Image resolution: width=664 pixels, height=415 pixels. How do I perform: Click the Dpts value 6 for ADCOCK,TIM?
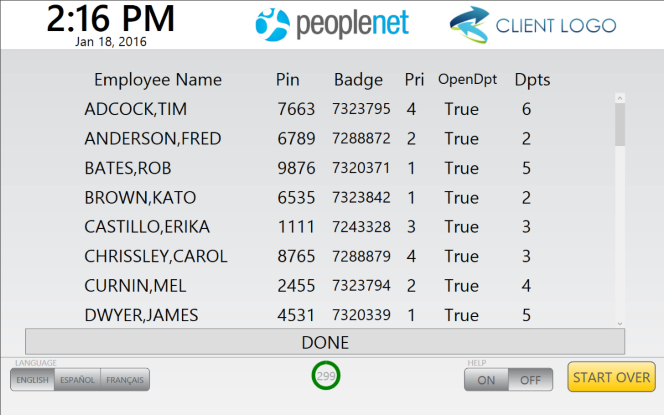click(x=526, y=109)
